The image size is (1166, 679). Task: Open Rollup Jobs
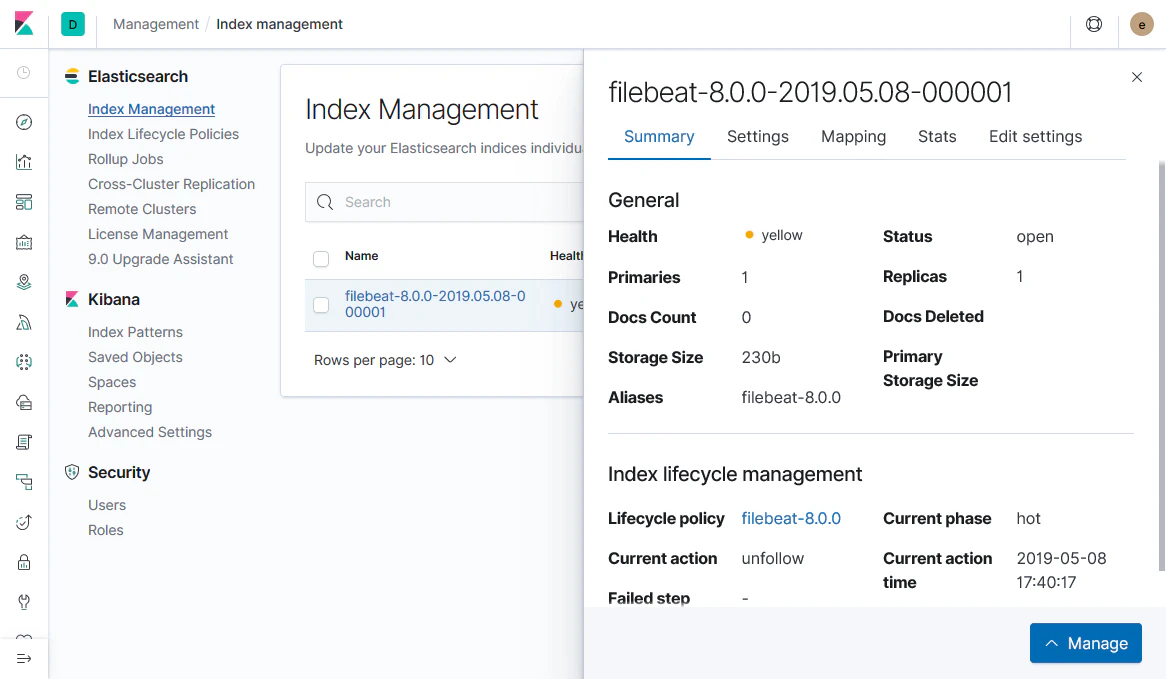click(x=126, y=159)
